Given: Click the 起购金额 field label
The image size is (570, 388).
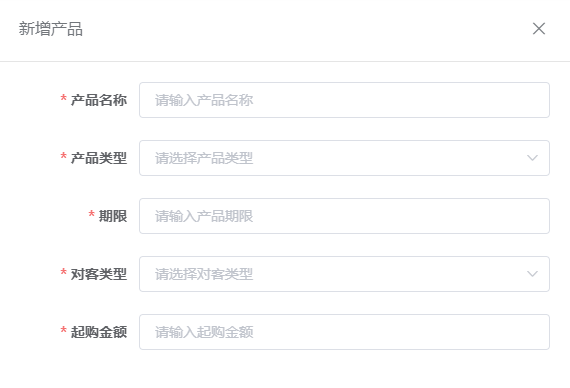Looking at the screenshot, I should 99,332.
